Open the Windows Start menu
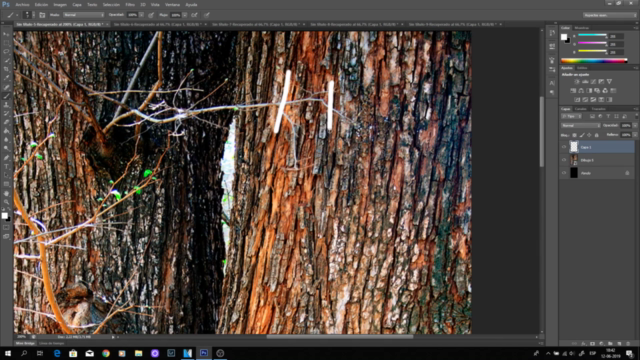Screen dimensions: 640x360 coord(7,353)
